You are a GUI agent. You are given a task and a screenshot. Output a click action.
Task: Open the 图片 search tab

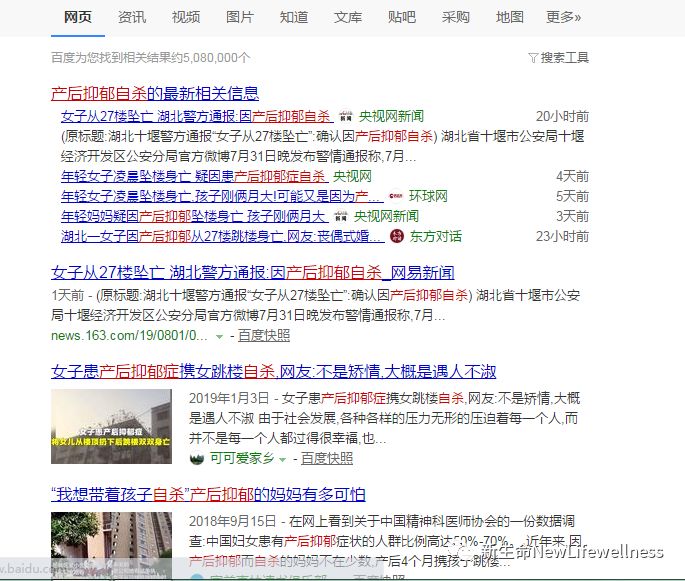coord(240,17)
